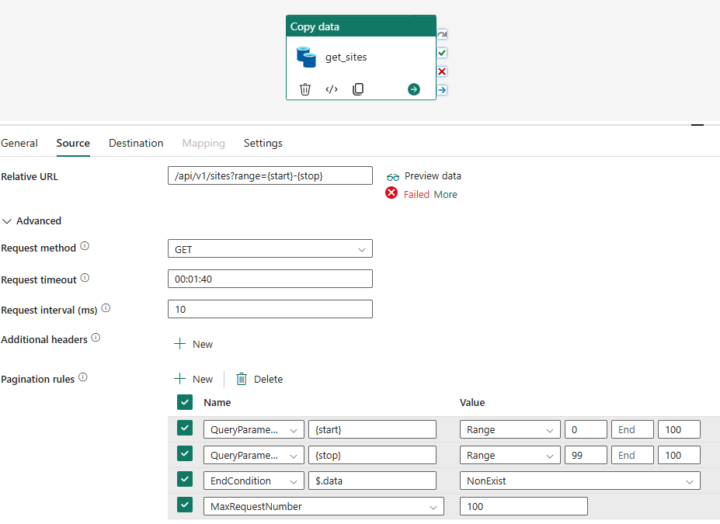Switch to the Settings tab
The image size is (720, 524).
pyautogui.click(x=263, y=143)
